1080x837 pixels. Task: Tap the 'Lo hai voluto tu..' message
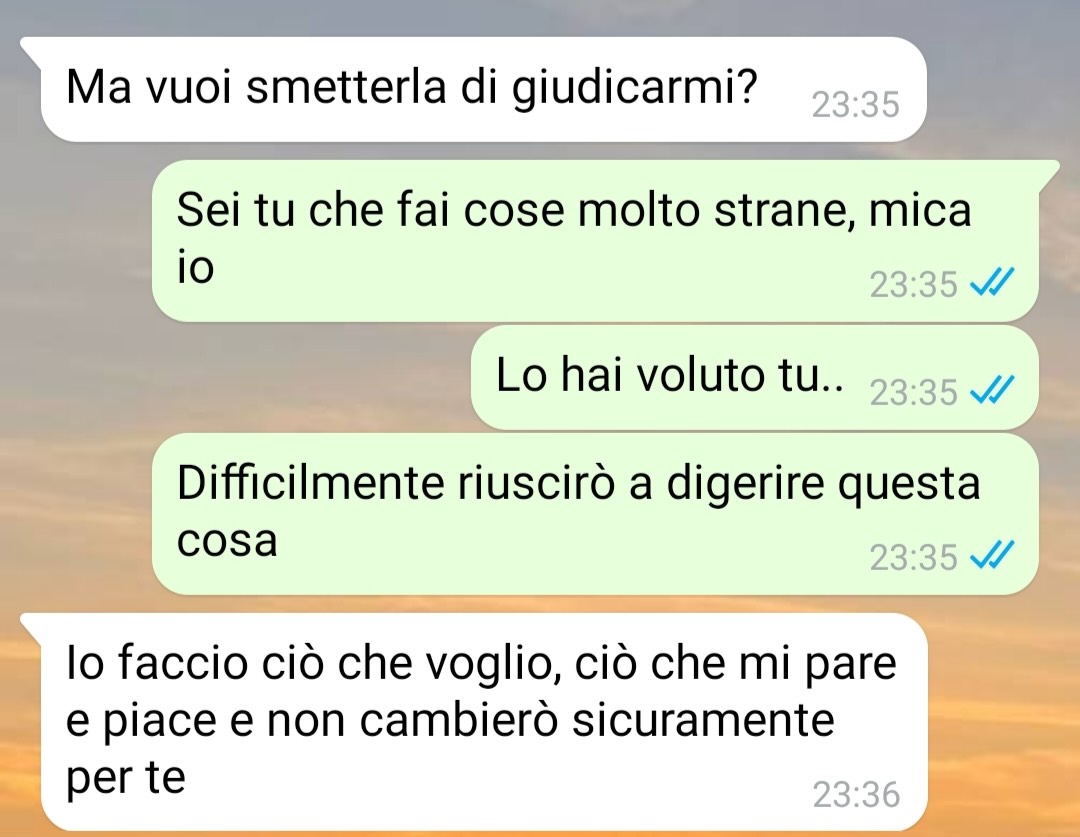[754, 378]
